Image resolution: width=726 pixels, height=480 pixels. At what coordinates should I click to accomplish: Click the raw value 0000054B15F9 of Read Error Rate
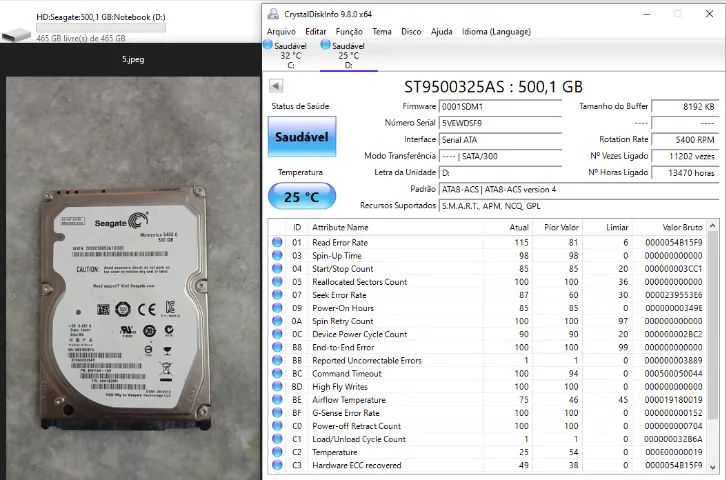(x=674, y=242)
